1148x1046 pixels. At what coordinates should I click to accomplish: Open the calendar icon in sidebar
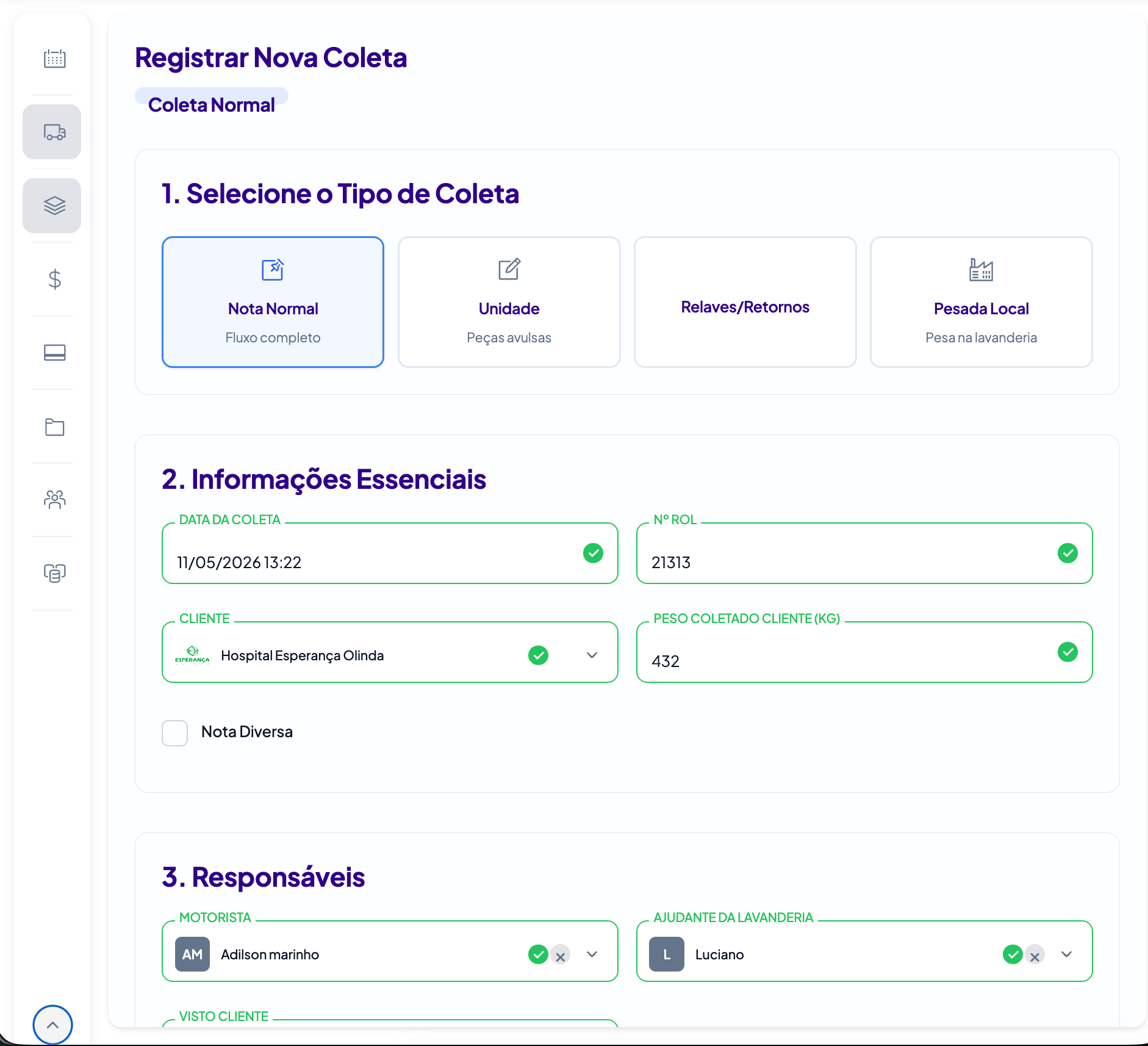(x=54, y=59)
